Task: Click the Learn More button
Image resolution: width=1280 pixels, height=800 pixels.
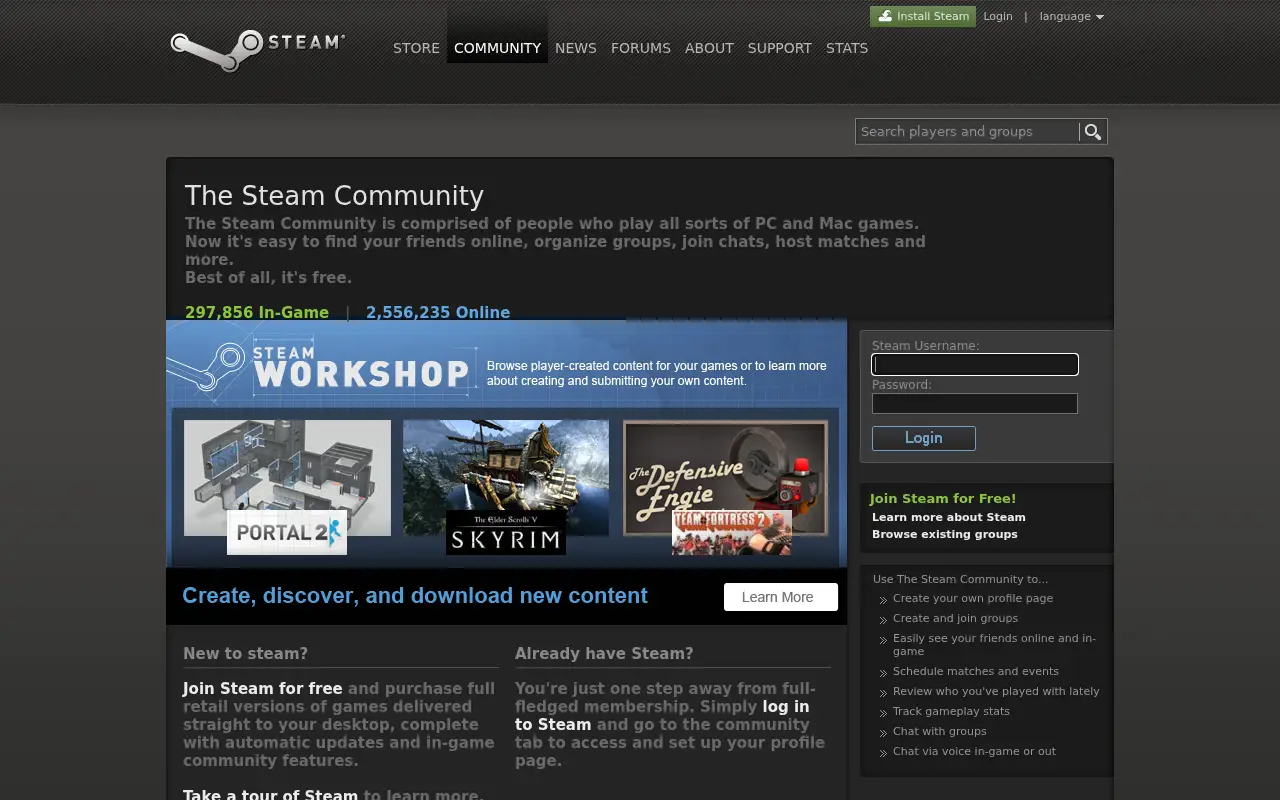Action: (x=781, y=597)
